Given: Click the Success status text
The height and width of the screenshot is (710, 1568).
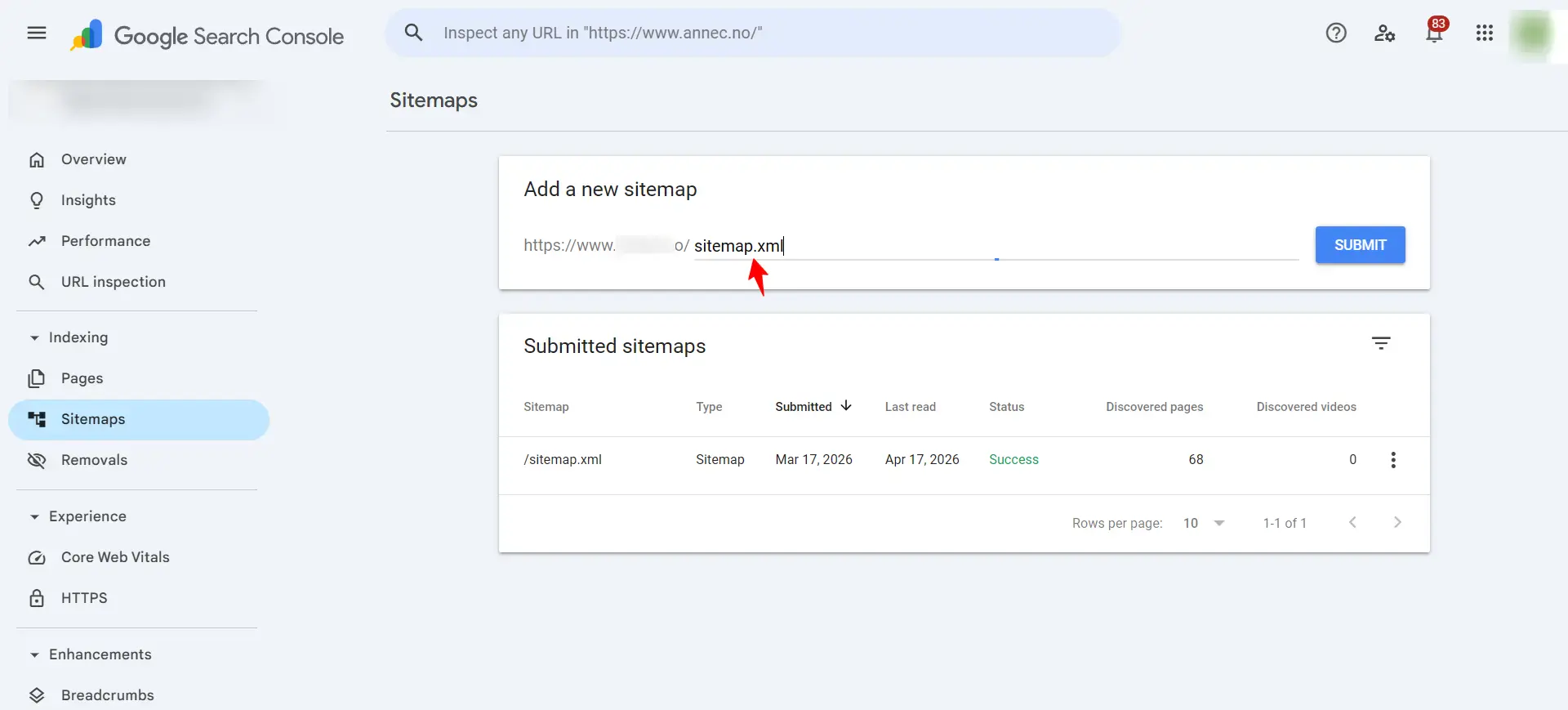Looking at the screenshot, I should pos(1013,459).
